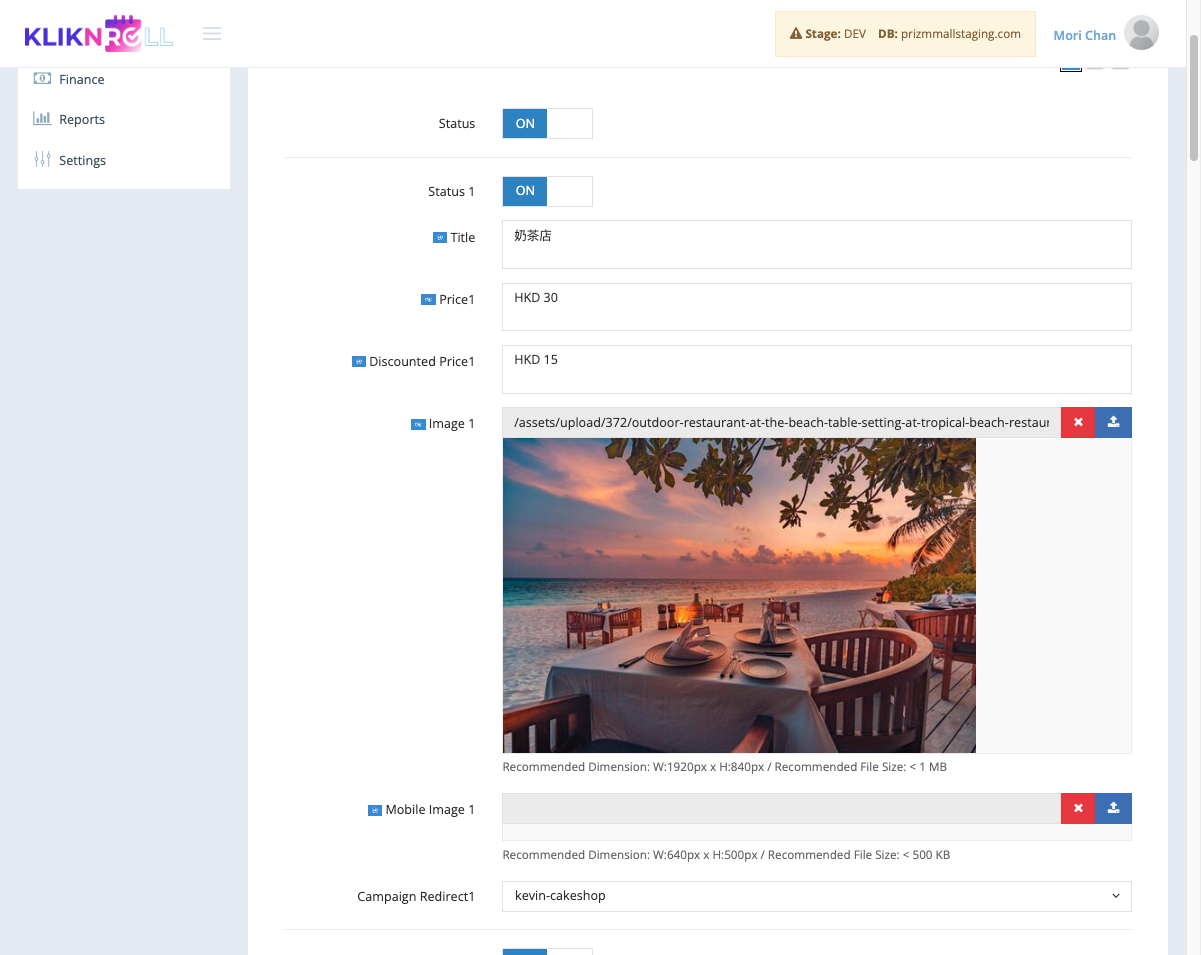Viewport: 1201px width, 955px height.
Task: Switch off the Status 1 toggle
Action: click(x=547, y=191)
